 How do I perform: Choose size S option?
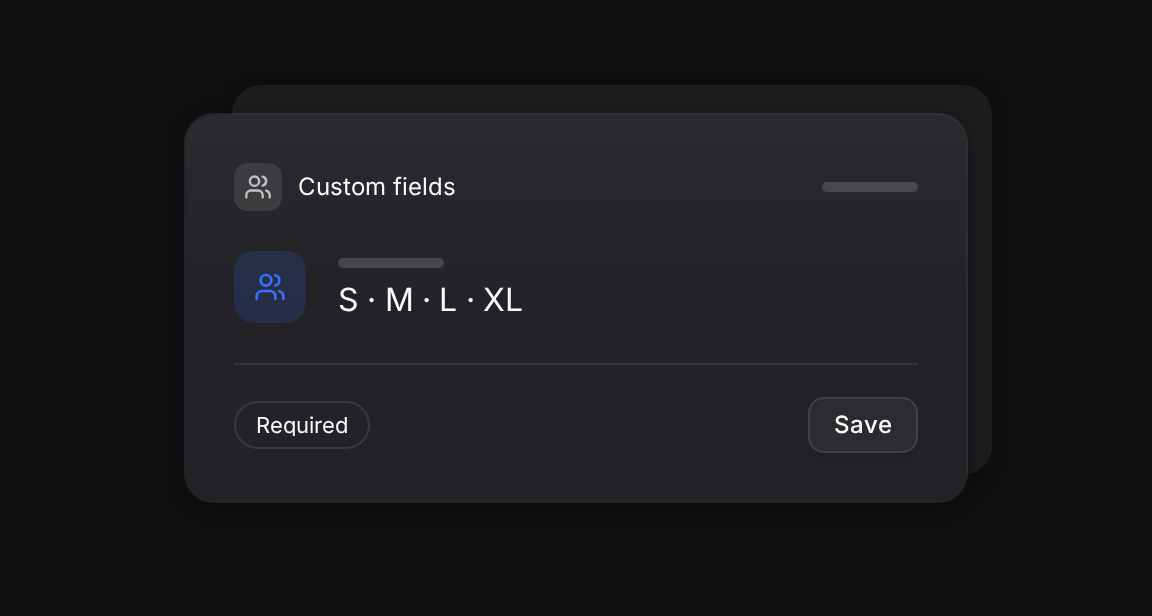348,300
